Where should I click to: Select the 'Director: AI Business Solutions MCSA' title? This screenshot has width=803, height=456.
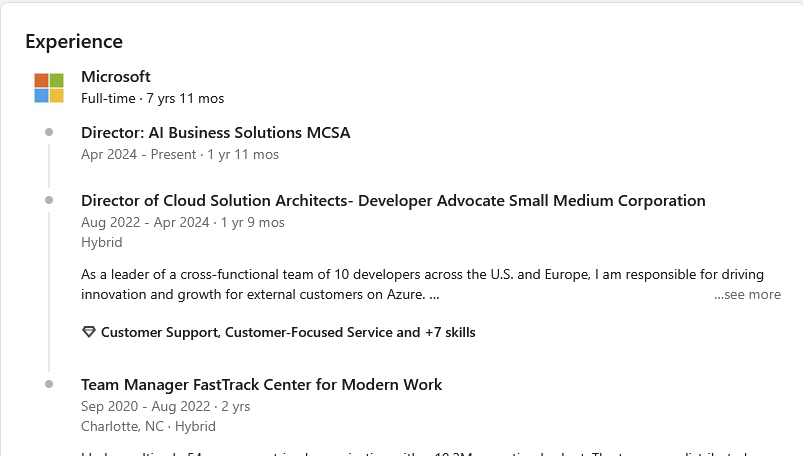tap(215, 132)
